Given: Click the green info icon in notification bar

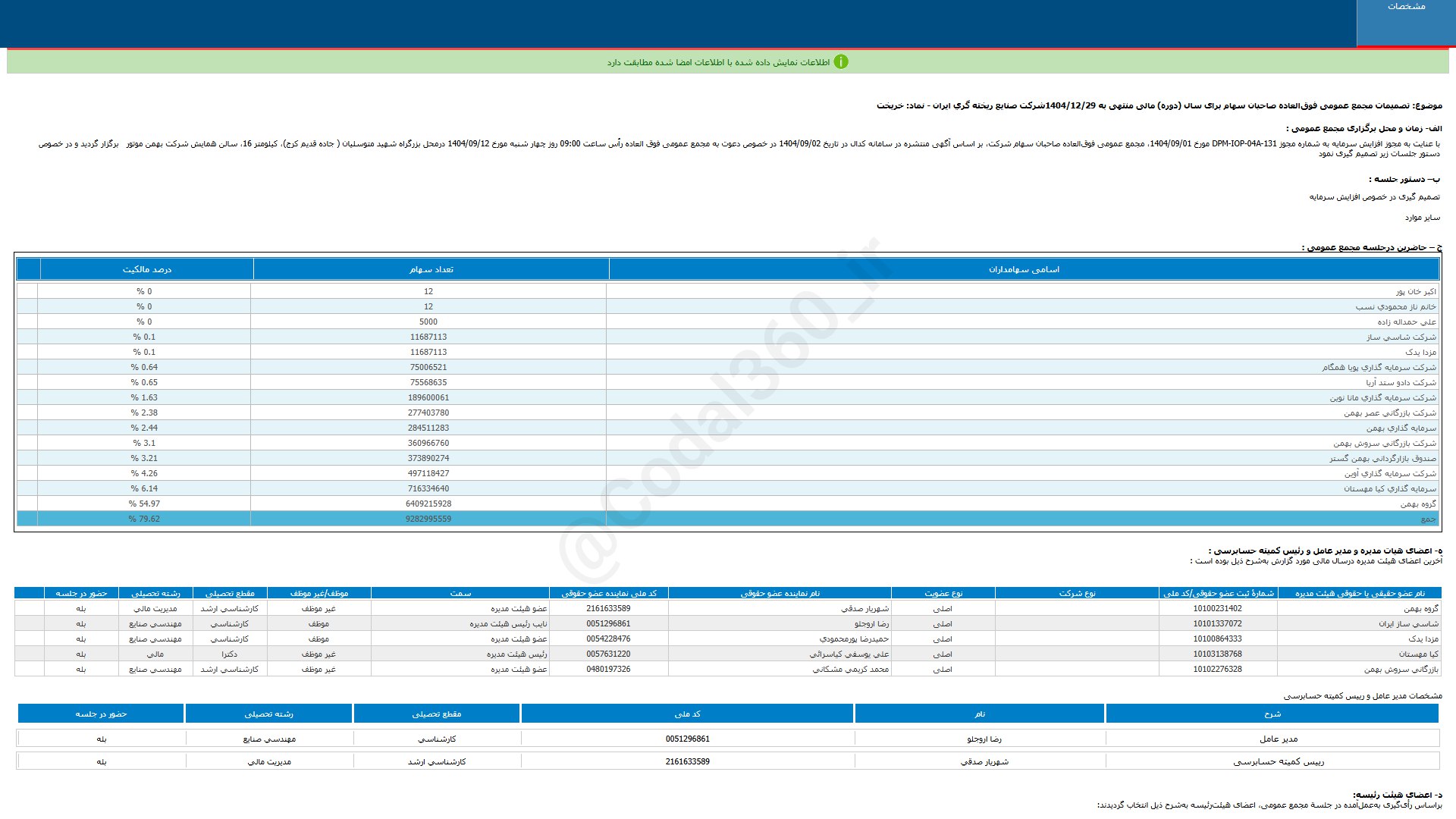Looking at the screenshot, I should click(x=840, y=62).
